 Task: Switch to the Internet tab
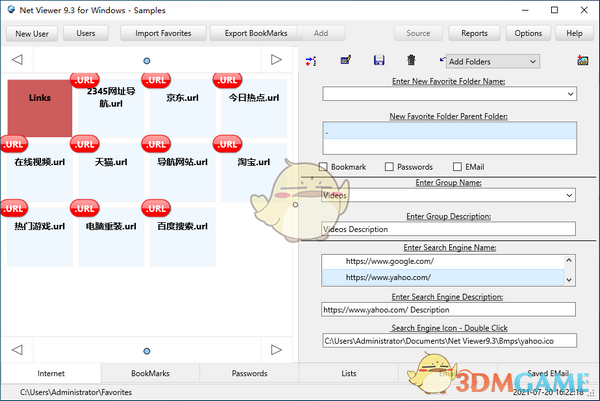pos(51,373)
